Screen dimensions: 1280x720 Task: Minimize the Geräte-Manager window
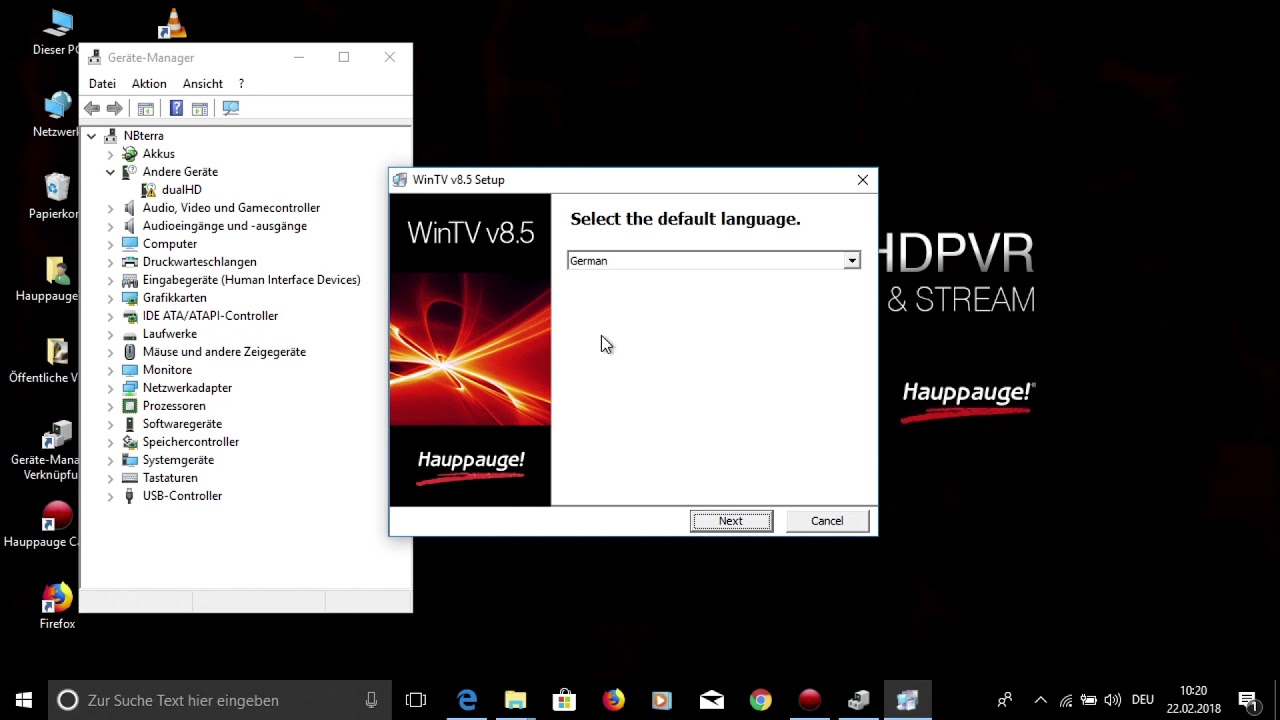coord(298,57)
